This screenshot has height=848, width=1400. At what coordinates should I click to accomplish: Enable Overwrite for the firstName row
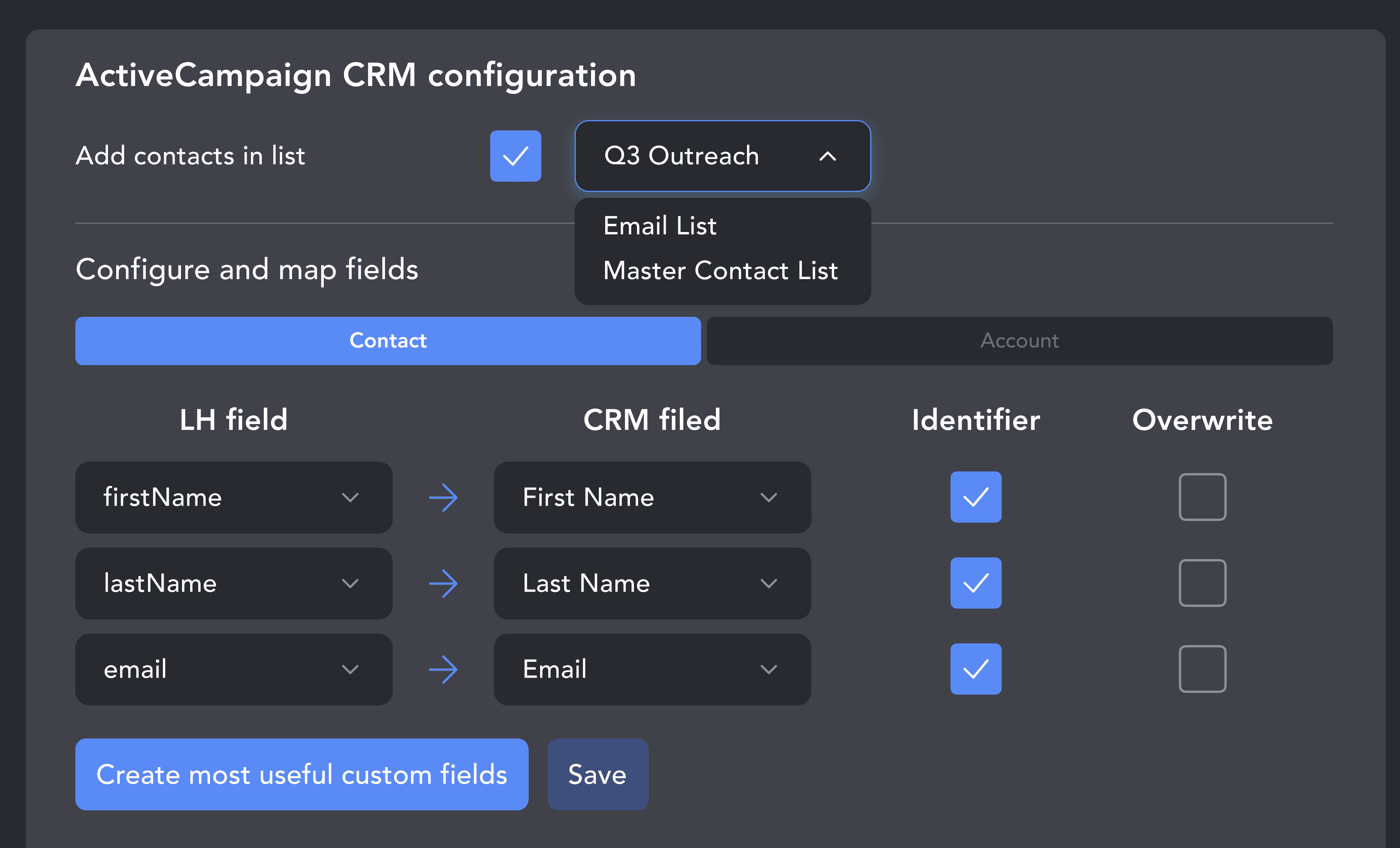[1202, 497]
